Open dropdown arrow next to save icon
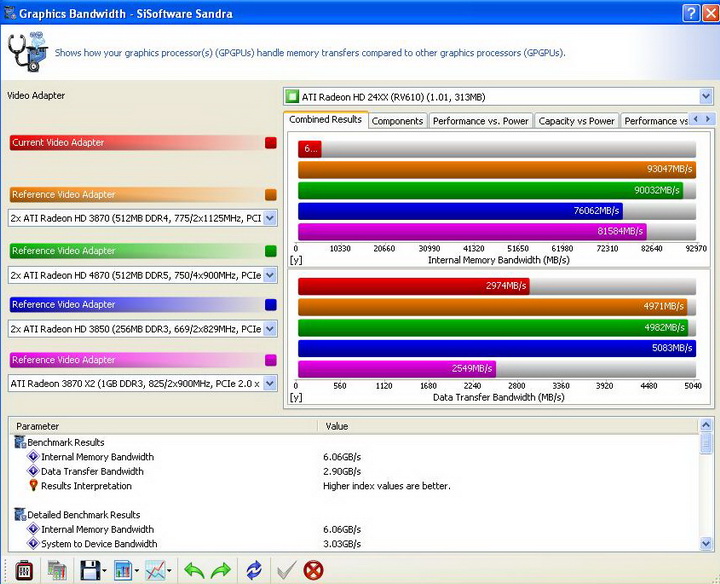The image size is (720, 584). tap(104, 571)
